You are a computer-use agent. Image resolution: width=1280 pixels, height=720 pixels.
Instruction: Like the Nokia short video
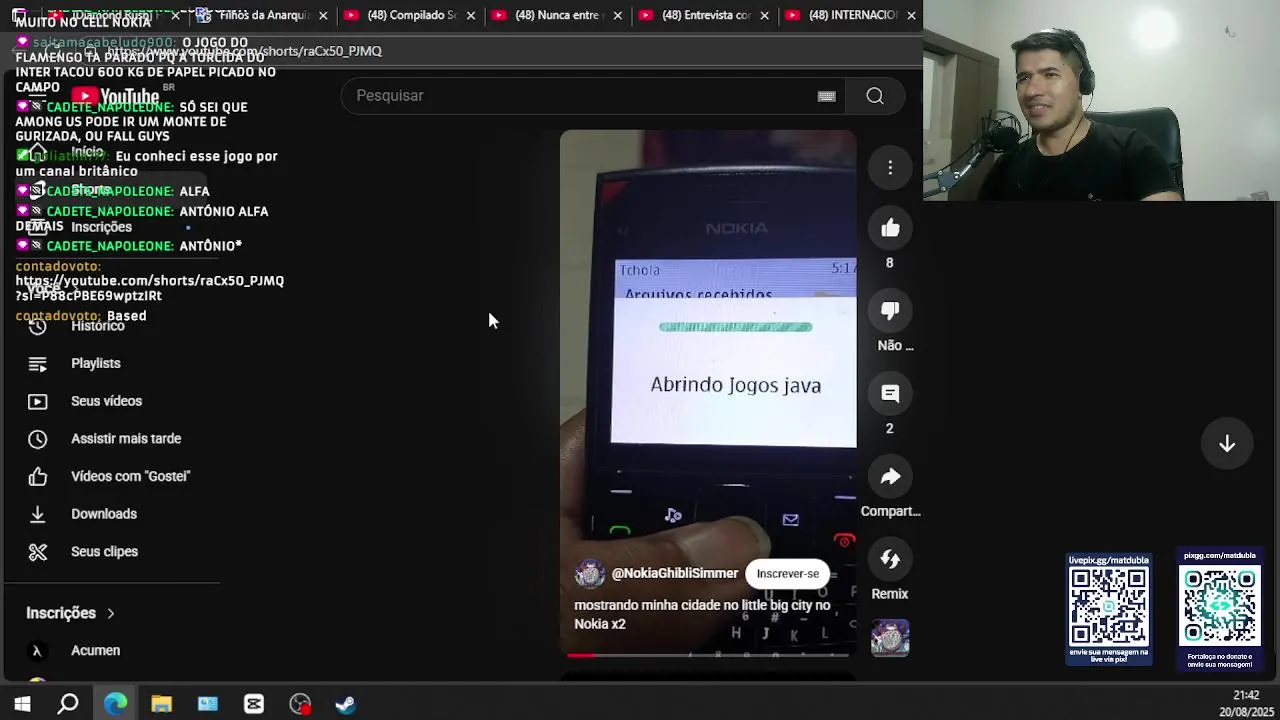(x=890, y=229)
